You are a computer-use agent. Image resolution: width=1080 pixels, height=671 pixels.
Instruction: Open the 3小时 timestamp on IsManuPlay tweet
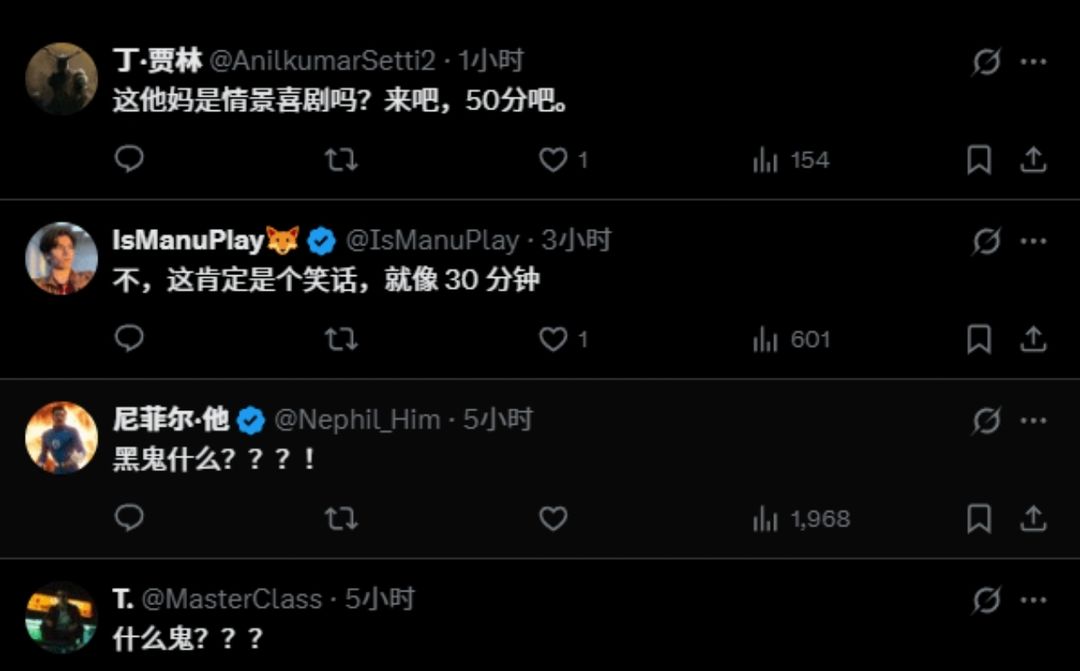click(576, 241)
